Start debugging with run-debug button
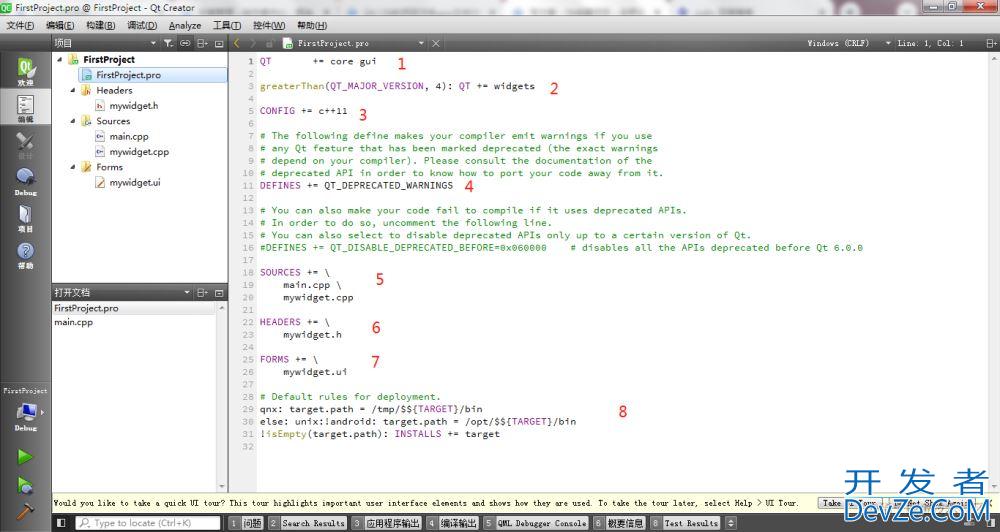Image resolution: width=1000 pixels, height=532 pixels. (x=25, y=485)
